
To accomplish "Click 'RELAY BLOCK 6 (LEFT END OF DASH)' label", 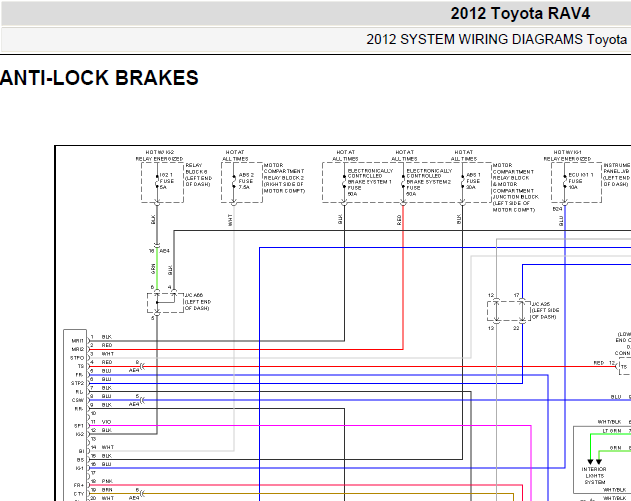I will tap(198, 175).
